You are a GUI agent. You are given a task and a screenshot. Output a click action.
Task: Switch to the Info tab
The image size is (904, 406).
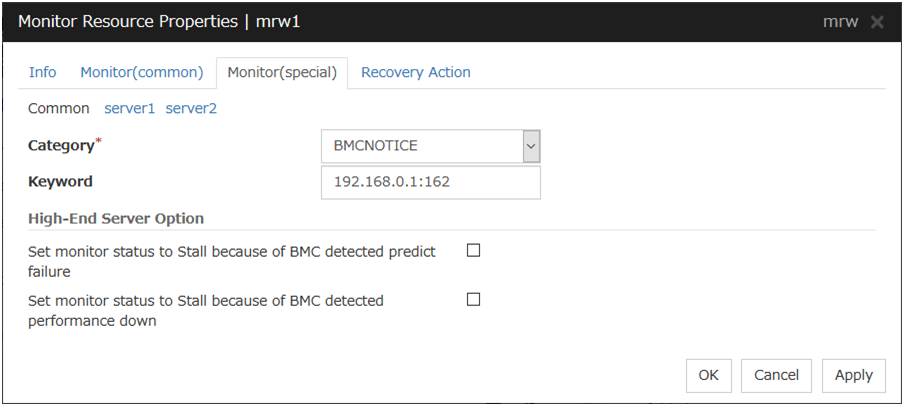[43, 72]
